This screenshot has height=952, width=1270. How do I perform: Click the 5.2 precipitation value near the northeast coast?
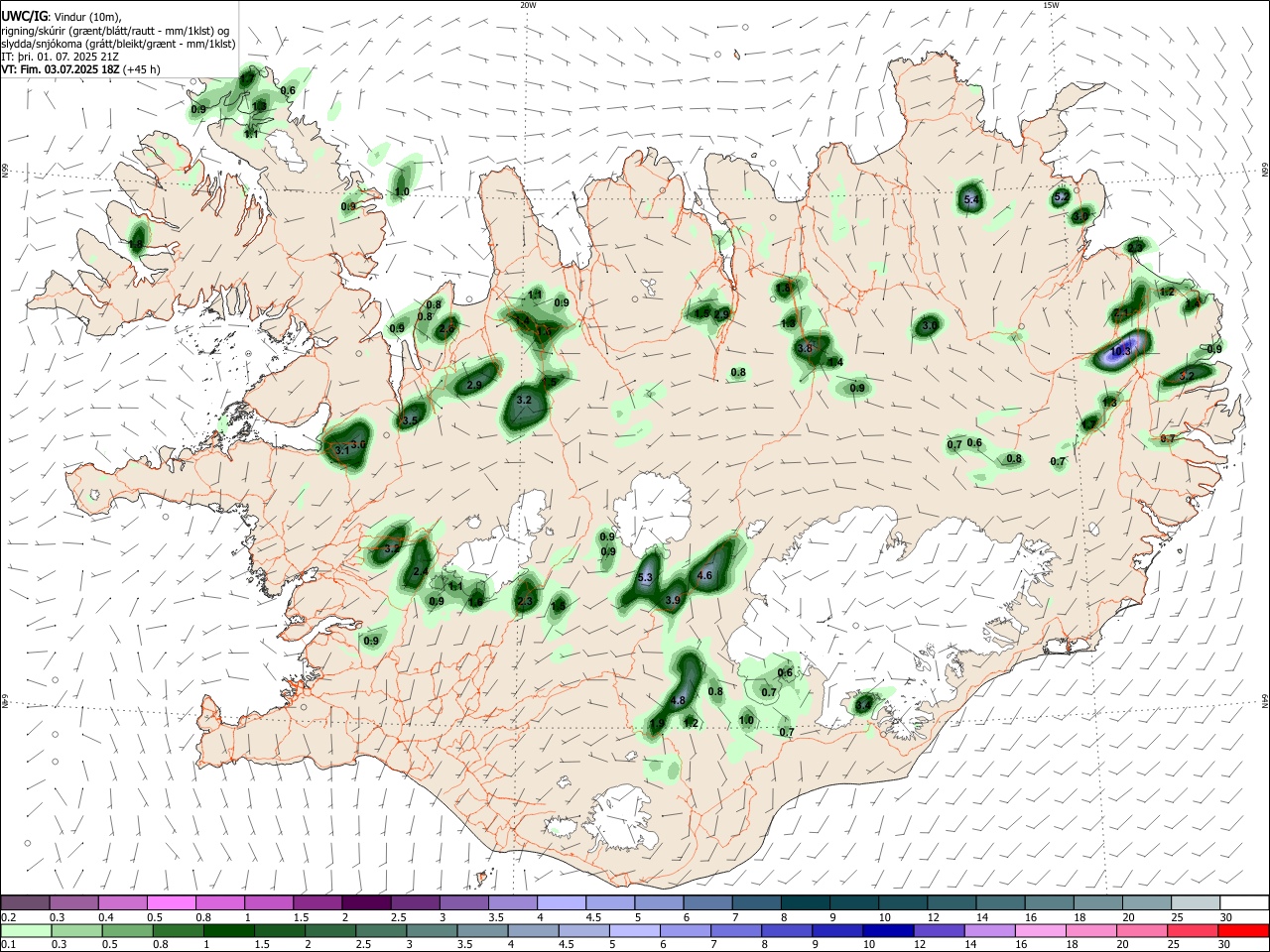(x=1060, y=197)
